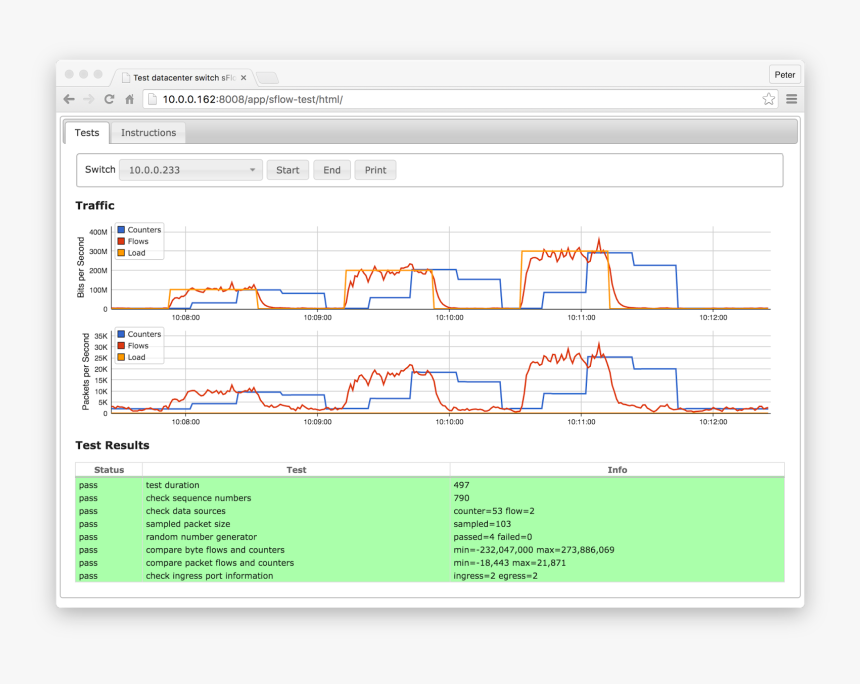Open the Chrome hamburger menu

[791, 99]
